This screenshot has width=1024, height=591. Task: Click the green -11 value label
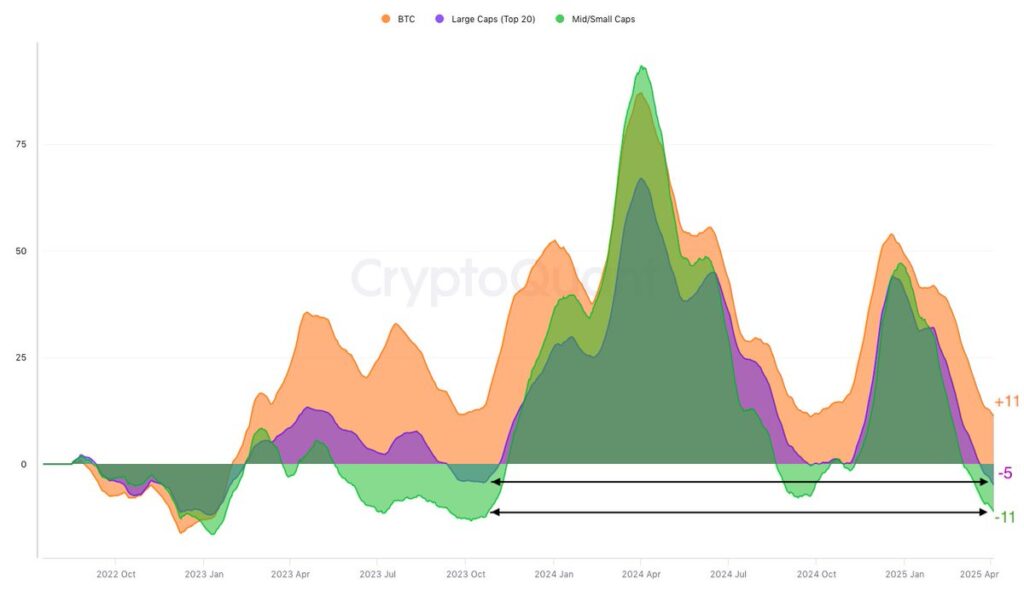pyautogui.click(x=1005, y=517)
